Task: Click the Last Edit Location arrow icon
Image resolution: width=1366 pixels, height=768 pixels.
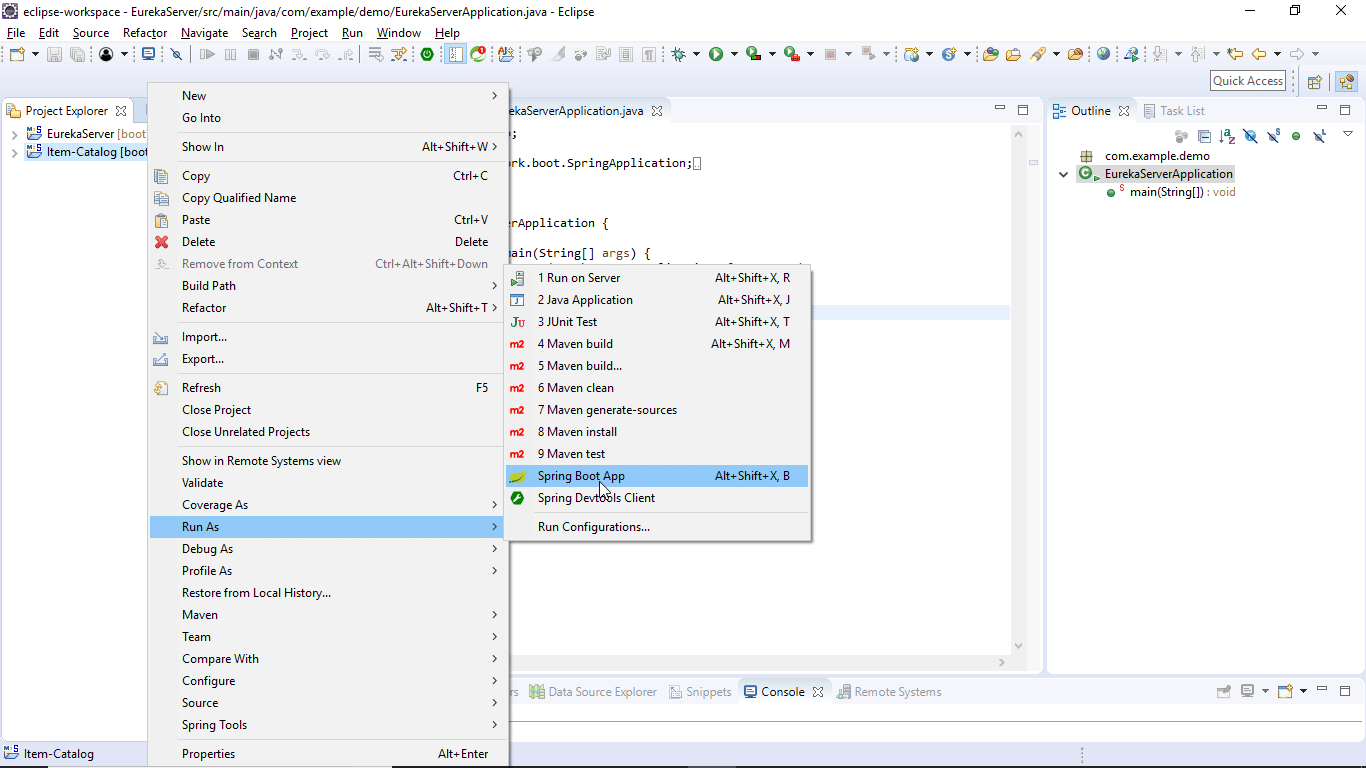Action: 1235,54
